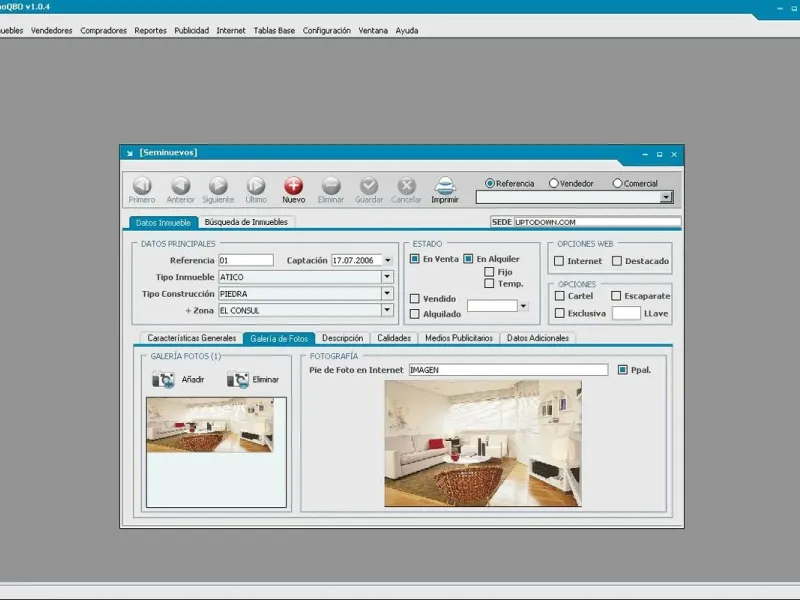Open the Descripción tab
Viewport: 800px width, 600px height.
click(x=343, y=338)
